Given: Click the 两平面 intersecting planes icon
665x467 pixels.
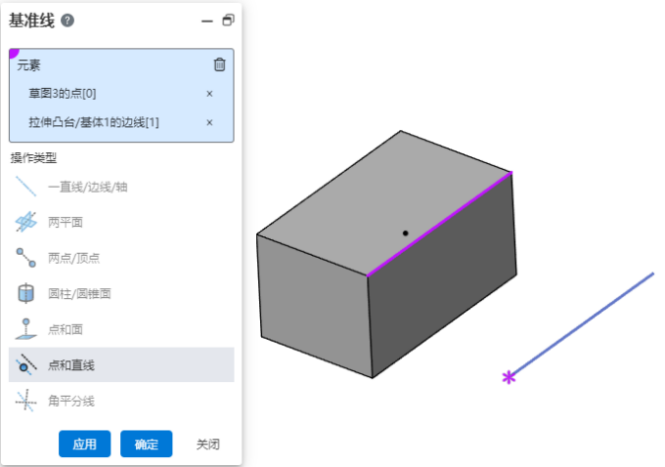Looking at the screenshot, I should pyautogui.click(x=26, y=222).
